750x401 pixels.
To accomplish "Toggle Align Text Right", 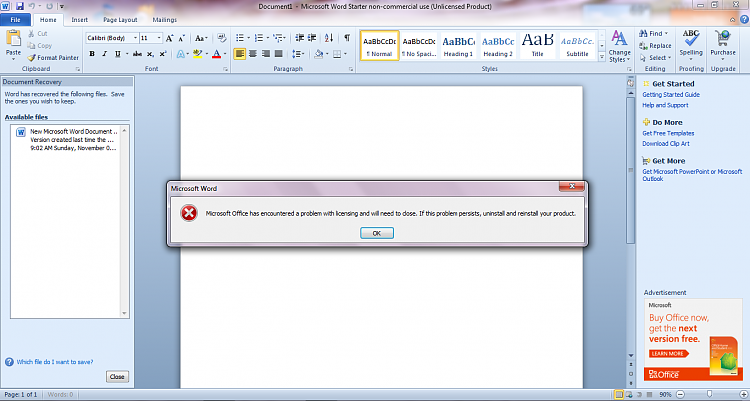I will pos(265,54).
